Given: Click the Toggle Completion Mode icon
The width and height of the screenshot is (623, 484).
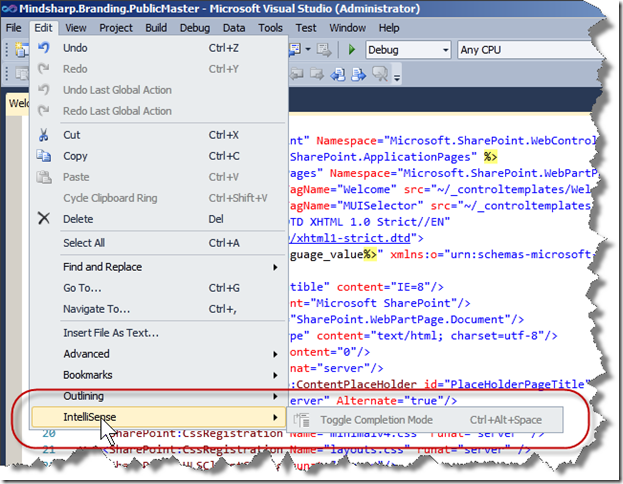Looking at the screenshot, I should [303, 420].
